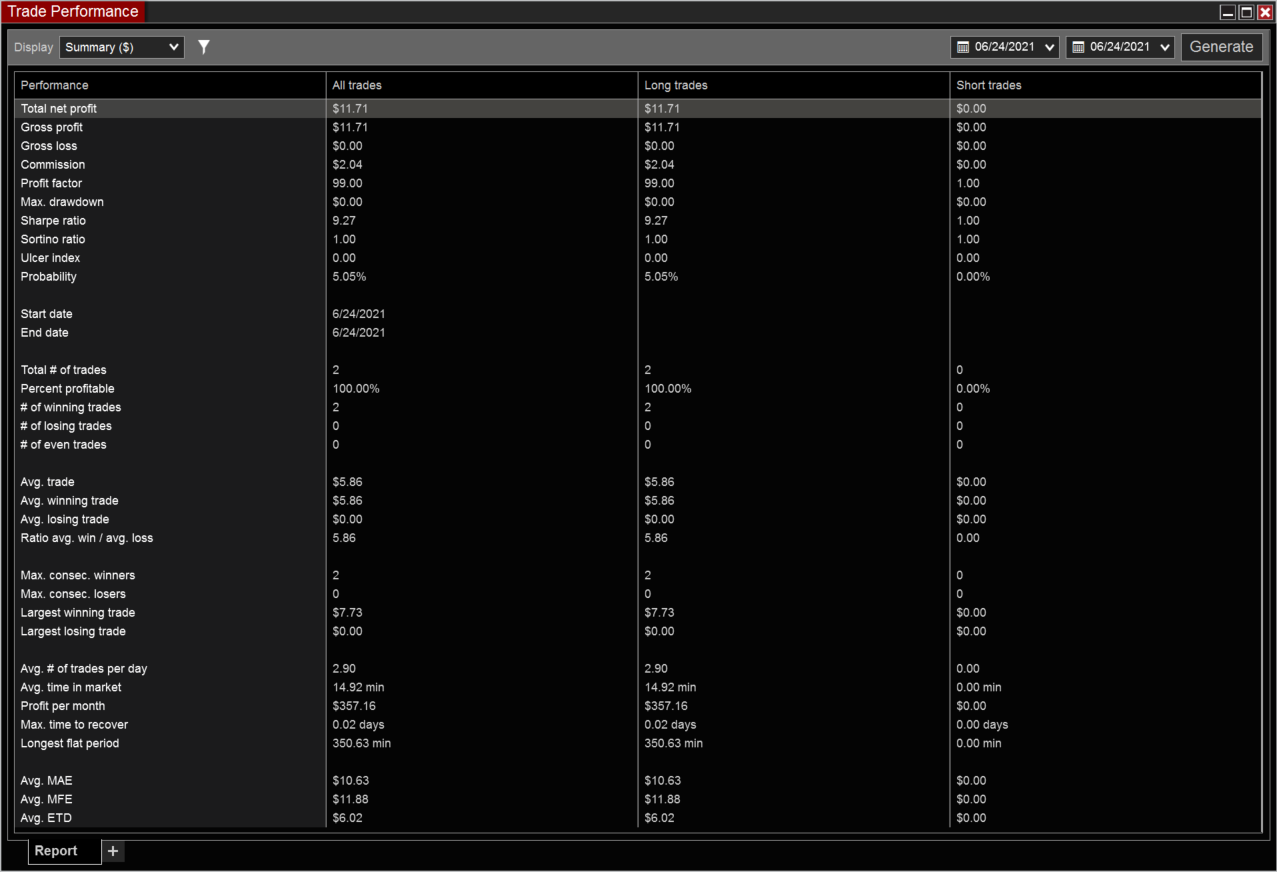The height and width of the screenshot is (872, 1277).
Task: Click All trades Probability value 5.05%
Action: click(x=349, y=277)
